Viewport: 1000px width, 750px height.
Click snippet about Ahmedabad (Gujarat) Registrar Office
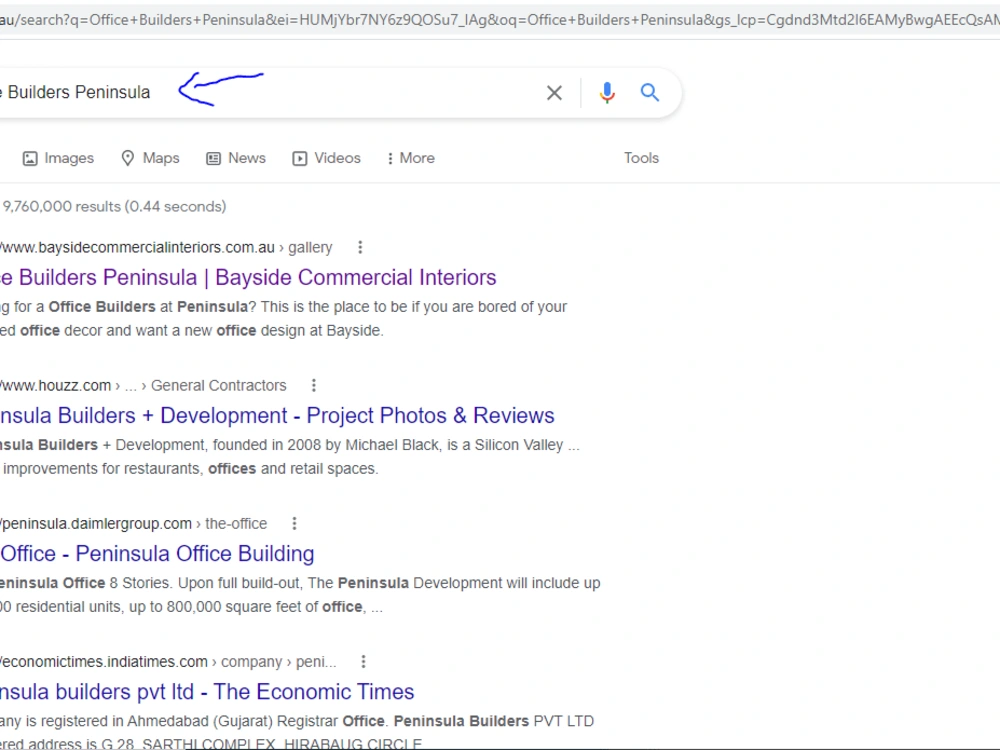click(x=297, y=733)
